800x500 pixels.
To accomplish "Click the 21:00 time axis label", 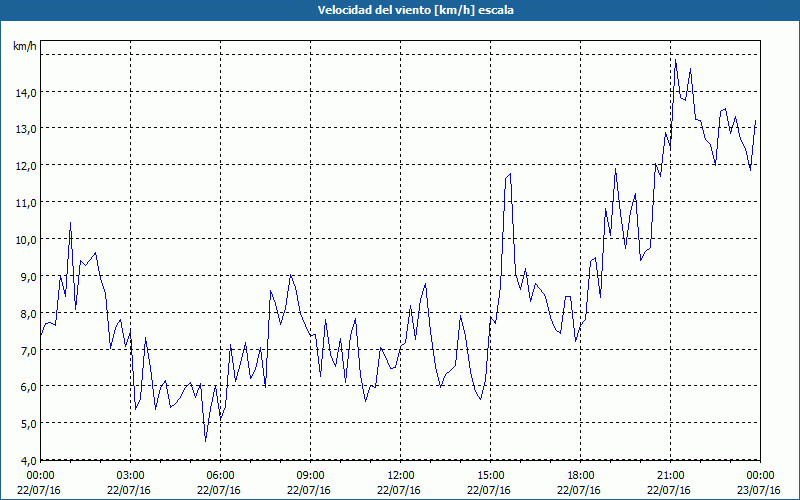I will [x=670, y=475].
